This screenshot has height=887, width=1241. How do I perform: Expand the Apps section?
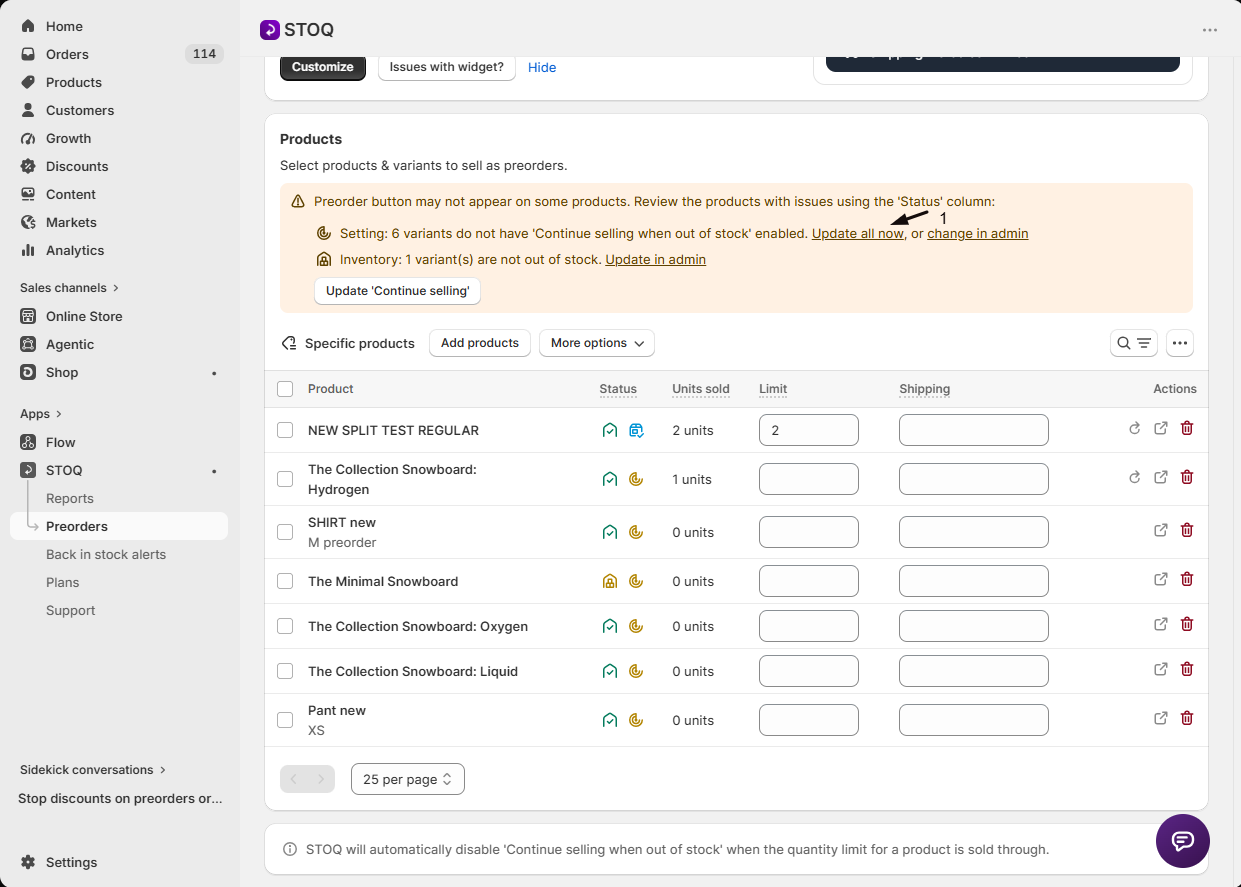point(41,414)
